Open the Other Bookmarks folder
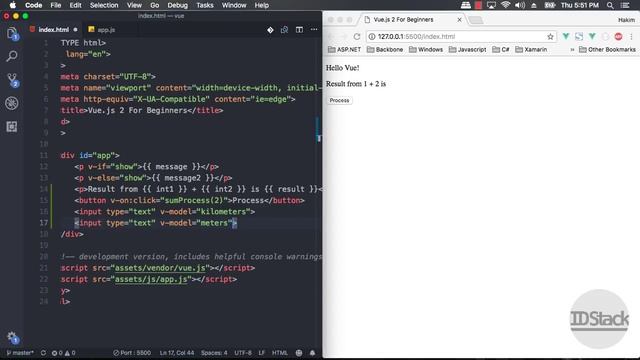The width and height of the screenshot is (640, 360). [x=607, y=49]
